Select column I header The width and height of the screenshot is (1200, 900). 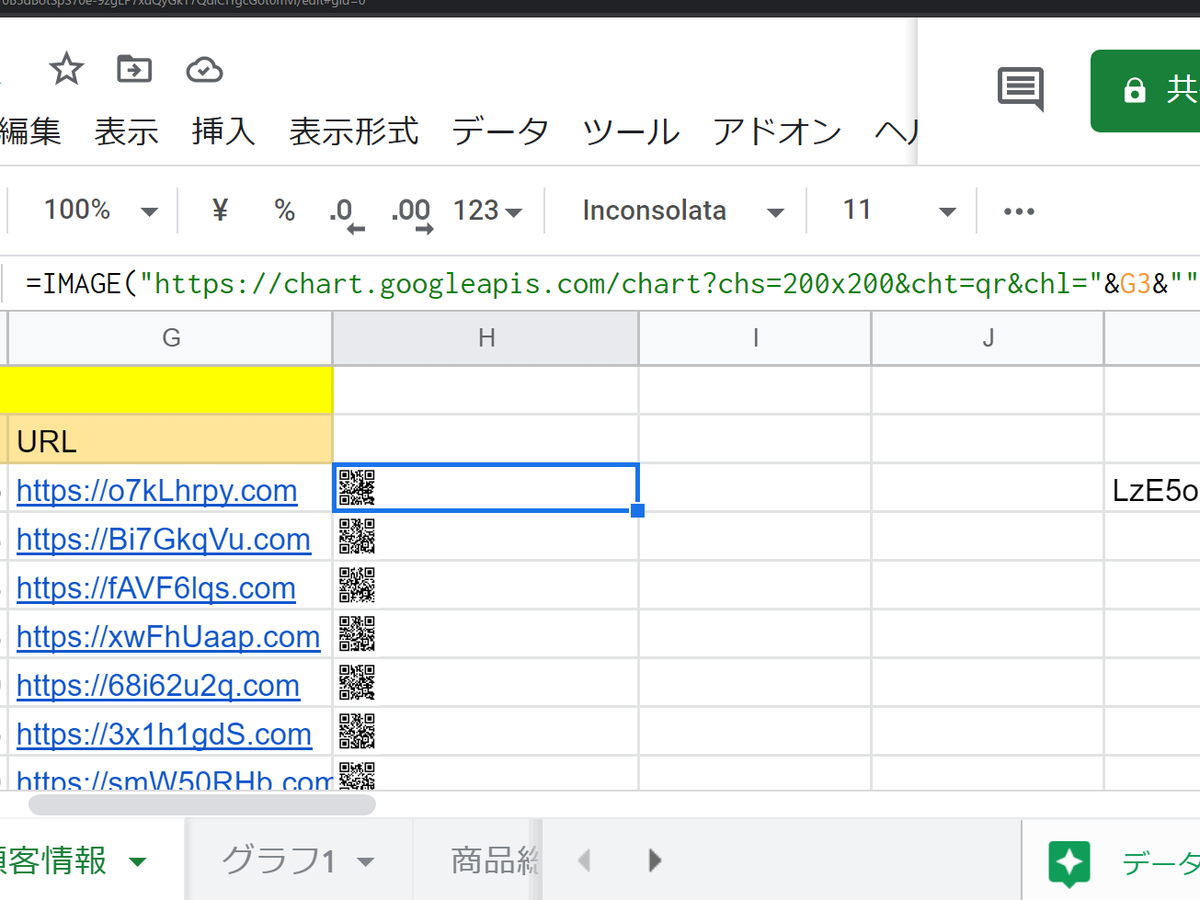755,338
